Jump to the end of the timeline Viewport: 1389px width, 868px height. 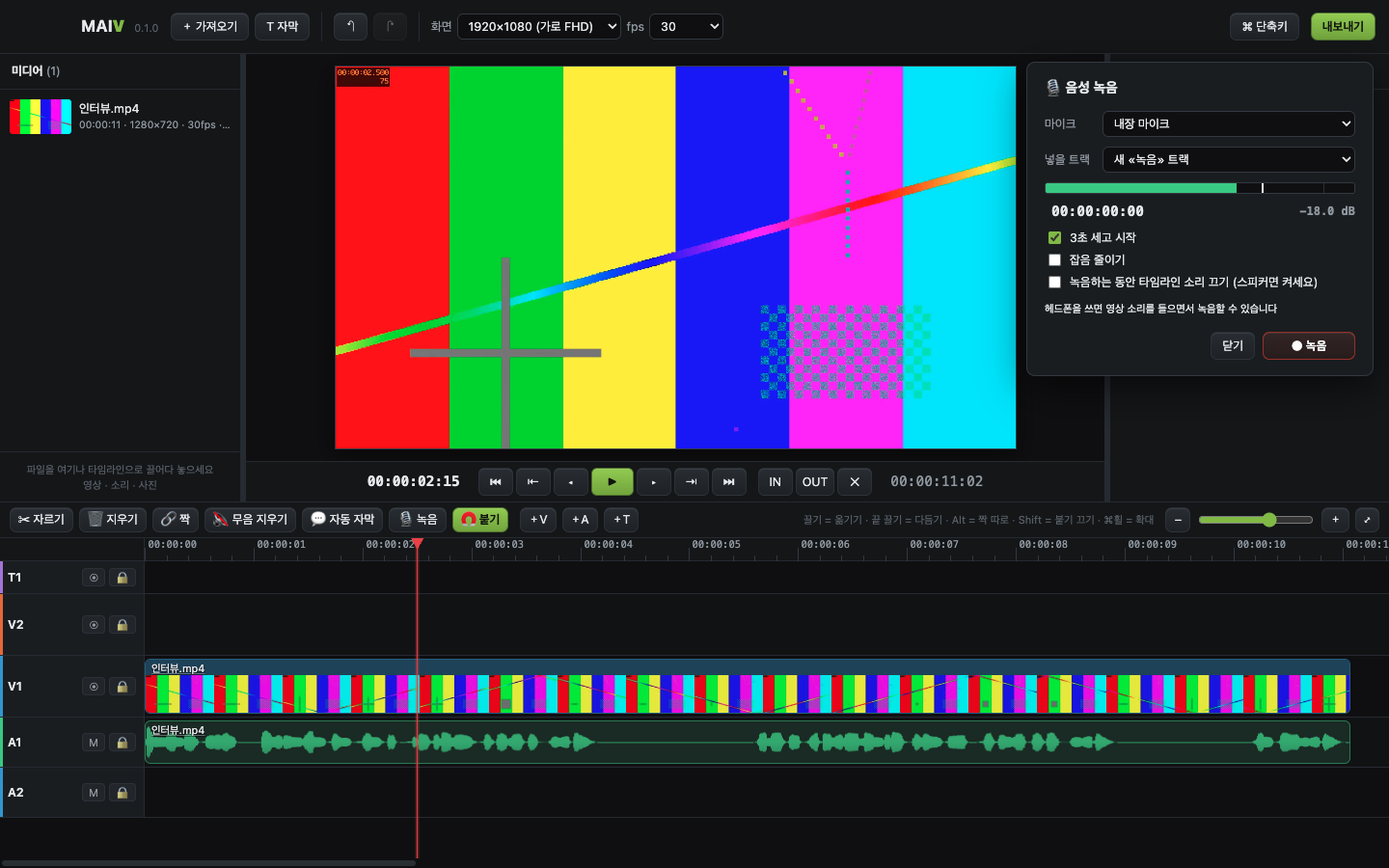pos(729,481)
